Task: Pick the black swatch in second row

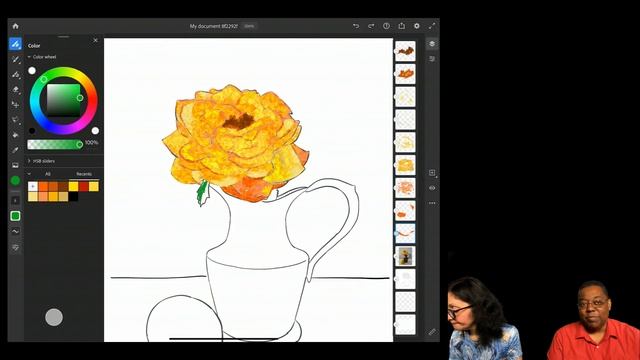Action: (73, 196)
